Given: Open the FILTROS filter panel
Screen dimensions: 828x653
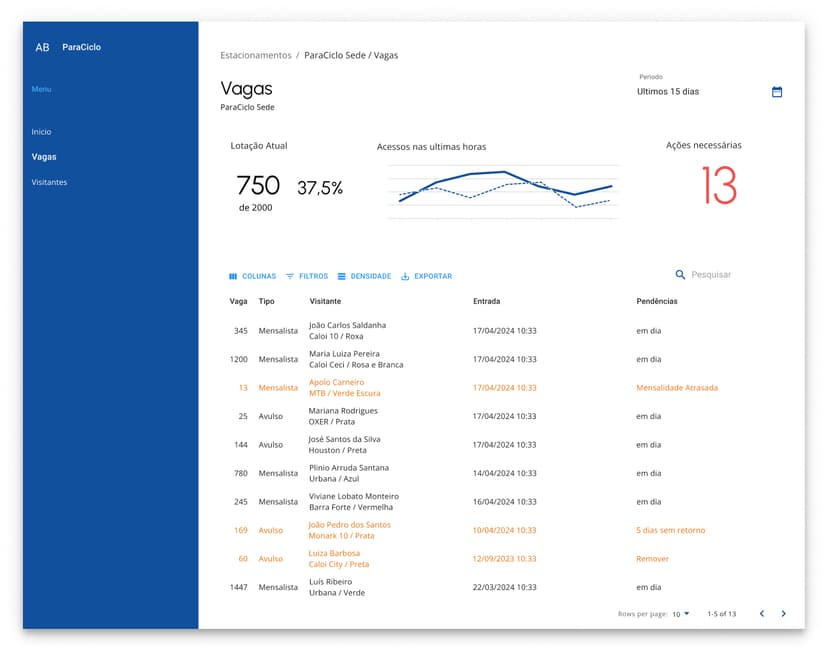Looking at the screenshot, I should click(306, 277).
